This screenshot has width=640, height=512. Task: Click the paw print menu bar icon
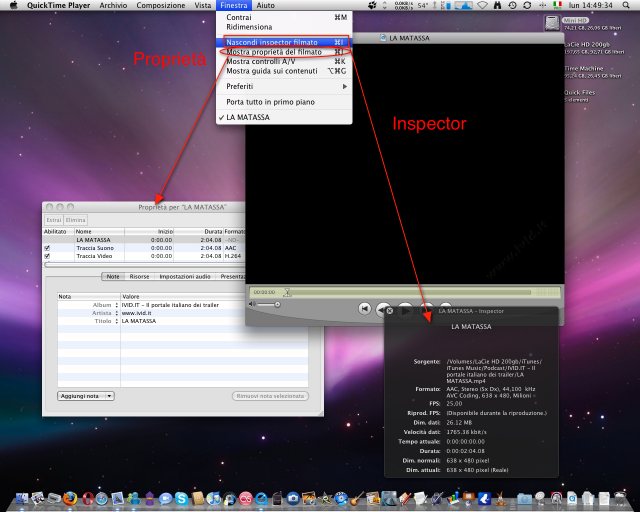(372, 5)
